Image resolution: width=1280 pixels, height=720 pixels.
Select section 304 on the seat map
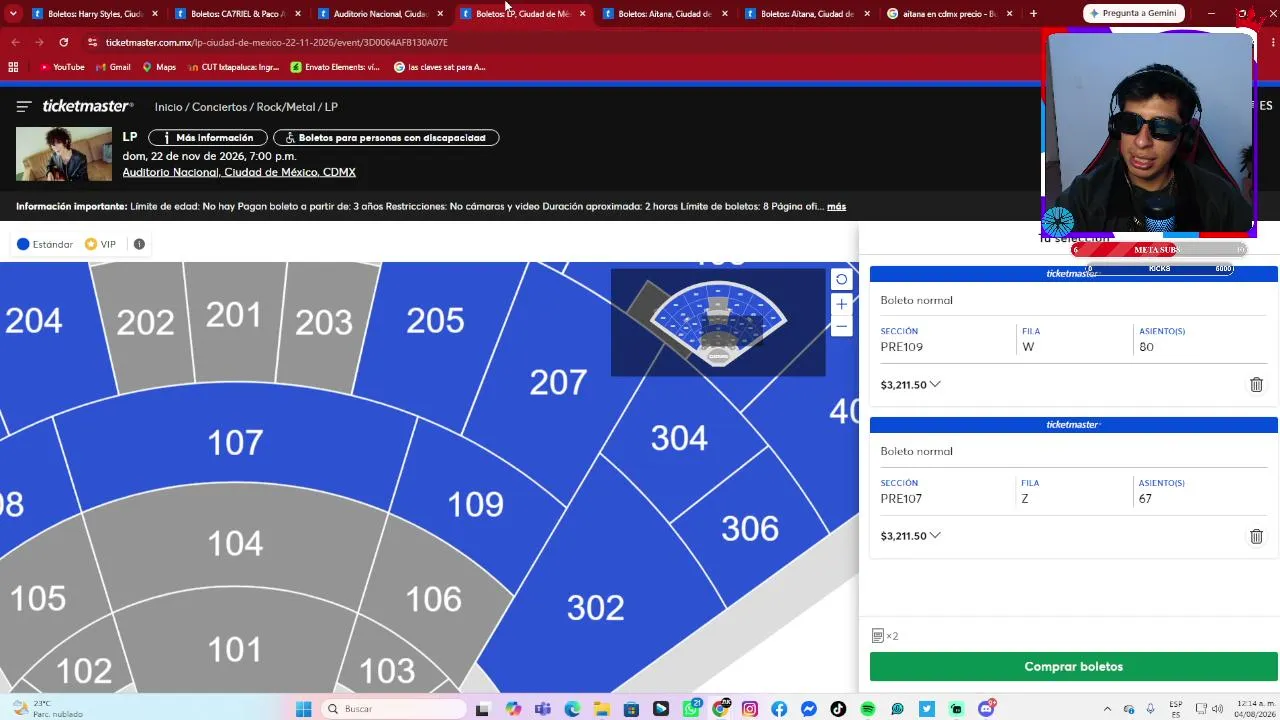click(679, 438)
